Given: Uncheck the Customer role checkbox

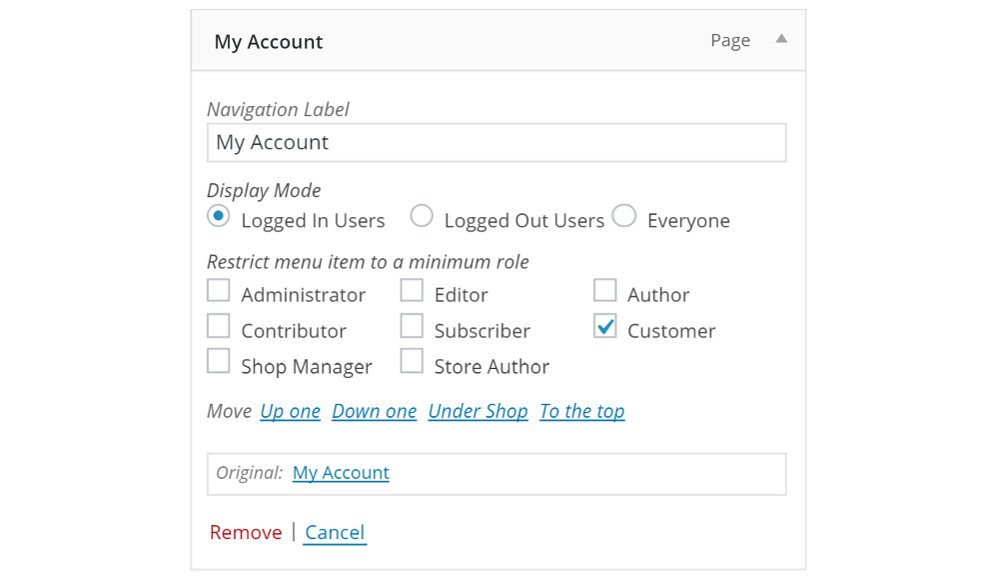Looking at the screenshot, I should pyautogui.click(x=605, y=326).
